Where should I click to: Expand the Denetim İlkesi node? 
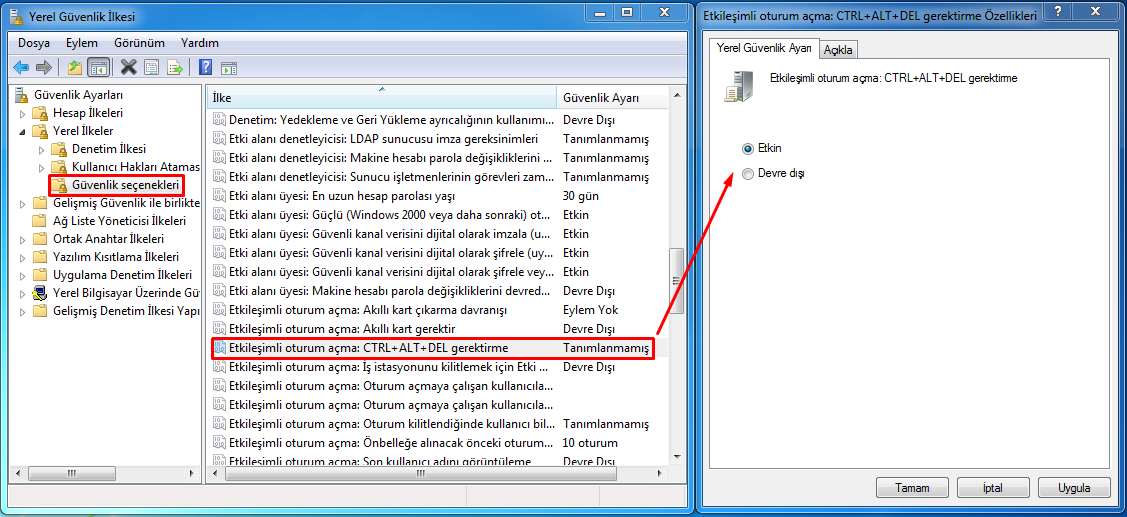[x=41, y=149]
